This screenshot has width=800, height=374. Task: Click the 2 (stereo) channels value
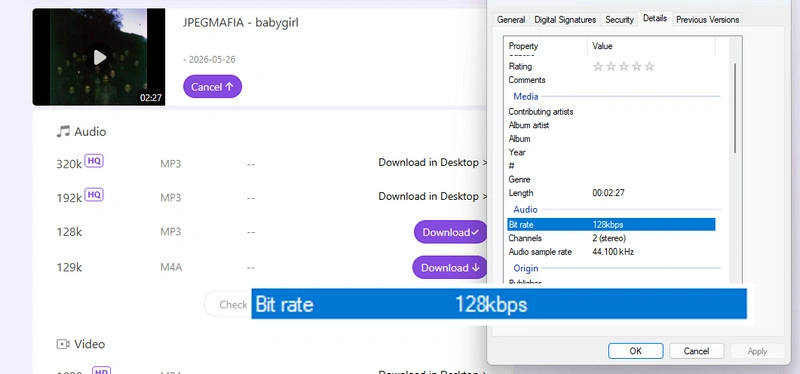coord(609,238)
